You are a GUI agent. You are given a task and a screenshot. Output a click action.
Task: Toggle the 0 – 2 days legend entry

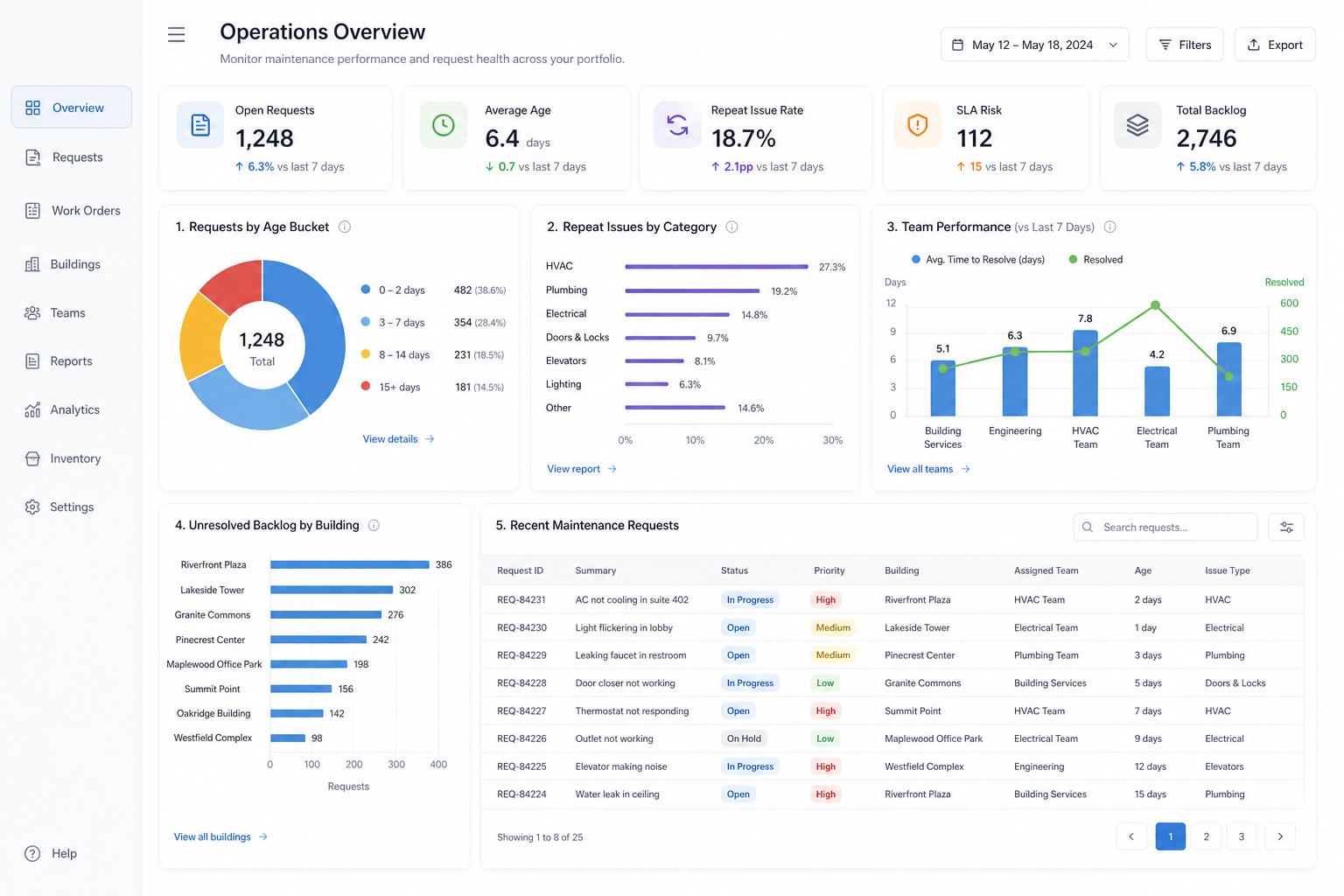[x=393, y=290]
